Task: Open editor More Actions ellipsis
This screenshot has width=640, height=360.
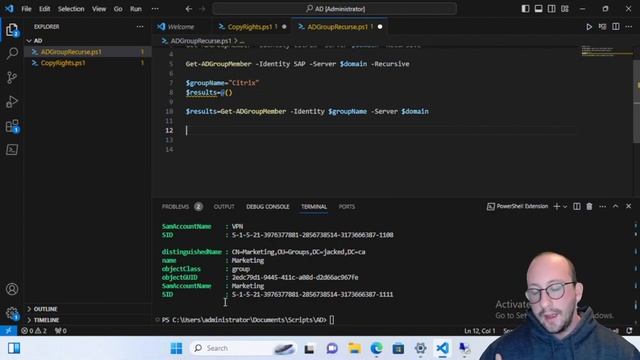Action: coord(629,27)
